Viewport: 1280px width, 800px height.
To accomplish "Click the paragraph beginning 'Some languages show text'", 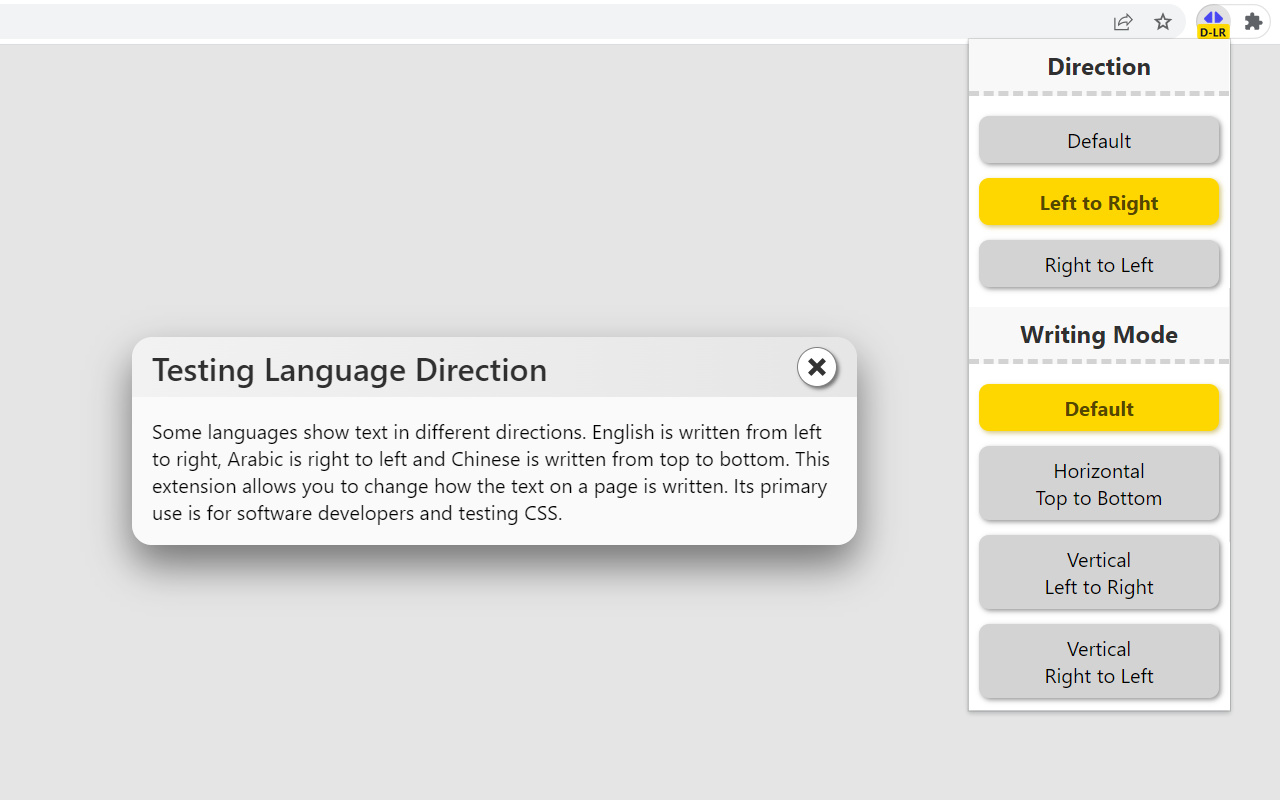I will [x=491, y=473].
